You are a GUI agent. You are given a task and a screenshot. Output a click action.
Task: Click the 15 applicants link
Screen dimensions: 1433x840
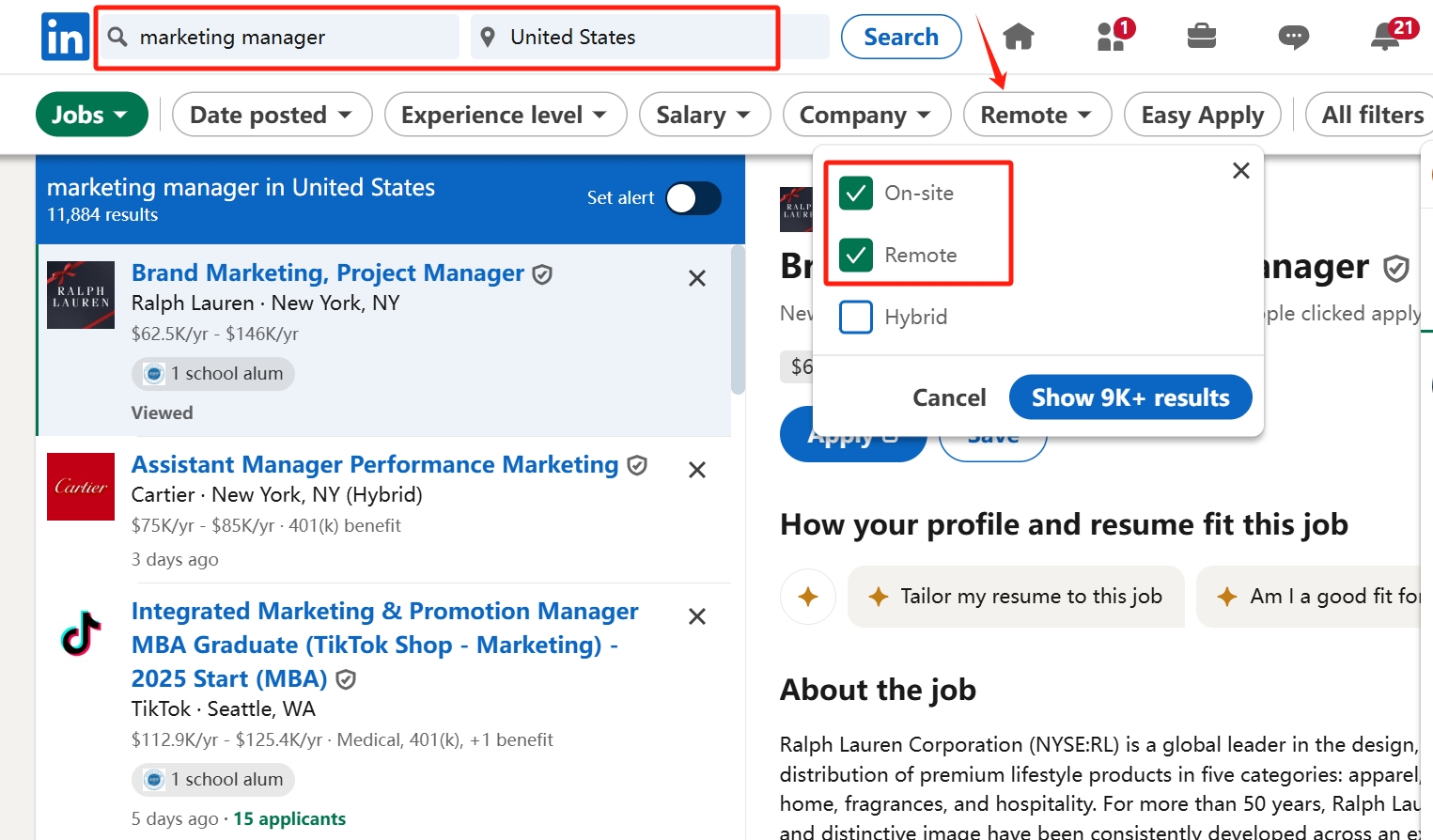click(x=289, y=818)
